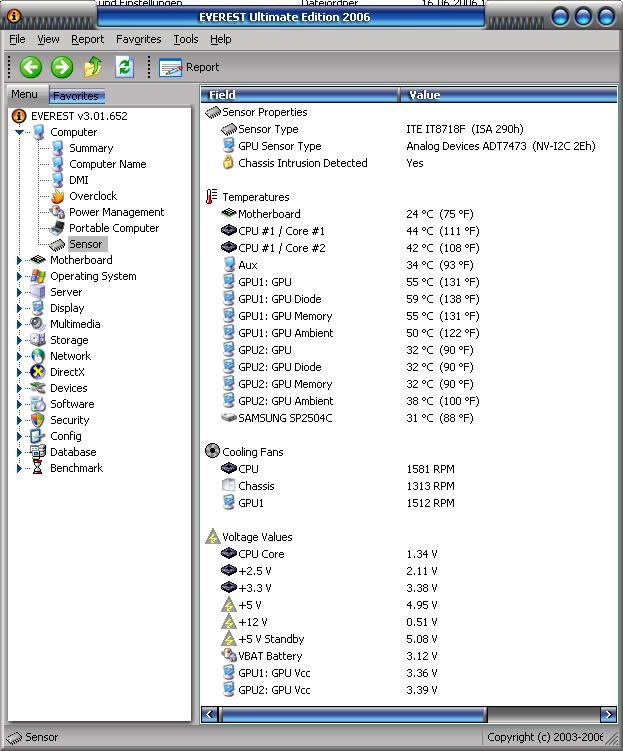623x751 pixels.
Task: Click the Overclock flame icon
Action: pos(57,196)
